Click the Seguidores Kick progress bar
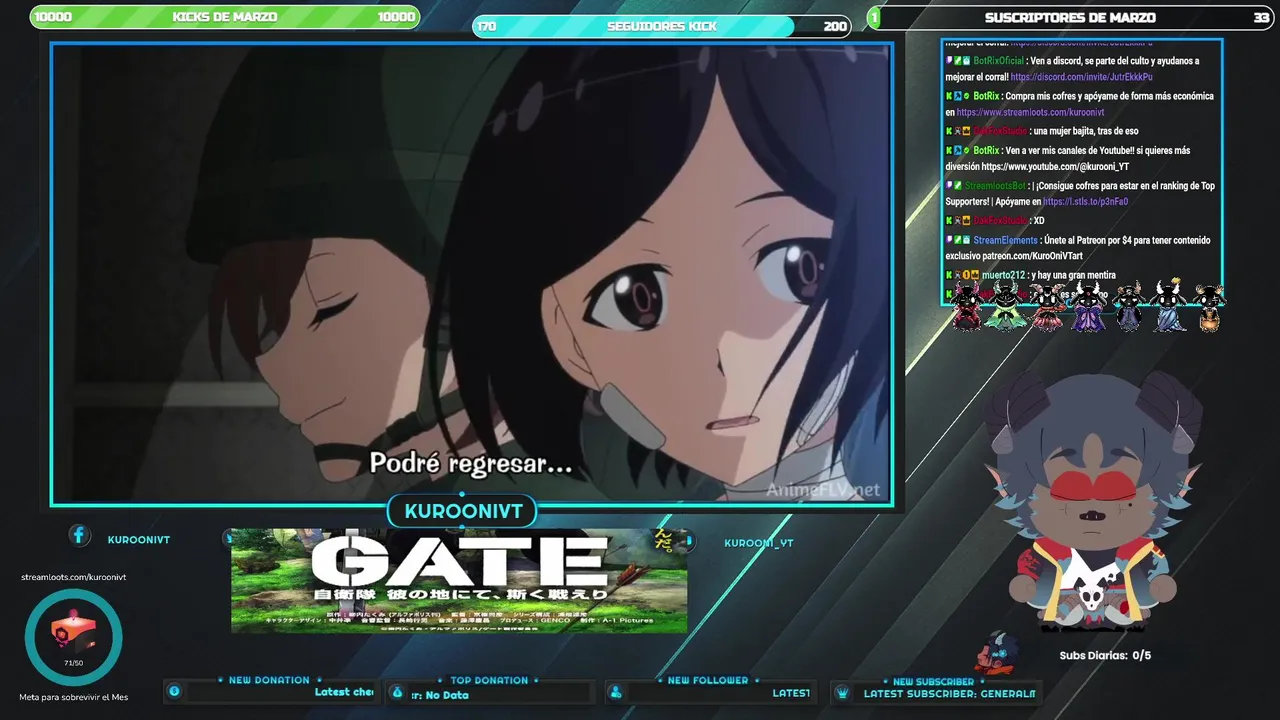The width and height of the screenshot is (1280, 720). (661, 26)
